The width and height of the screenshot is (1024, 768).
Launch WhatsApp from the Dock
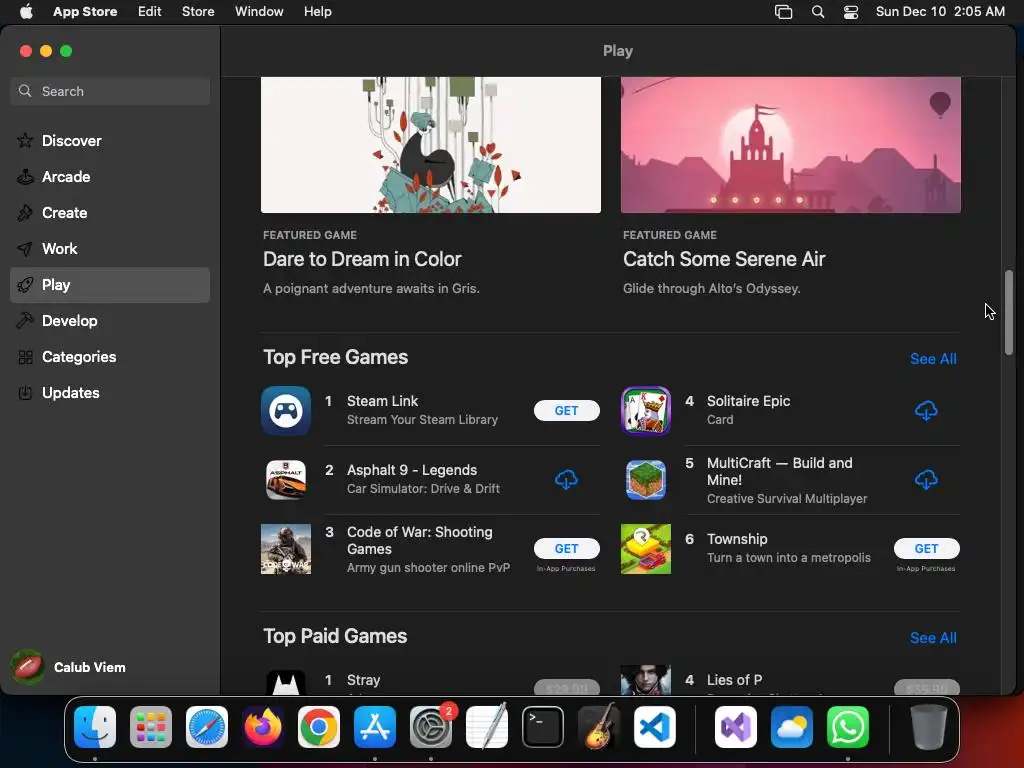pyautogui.click(x=848, y=727)
